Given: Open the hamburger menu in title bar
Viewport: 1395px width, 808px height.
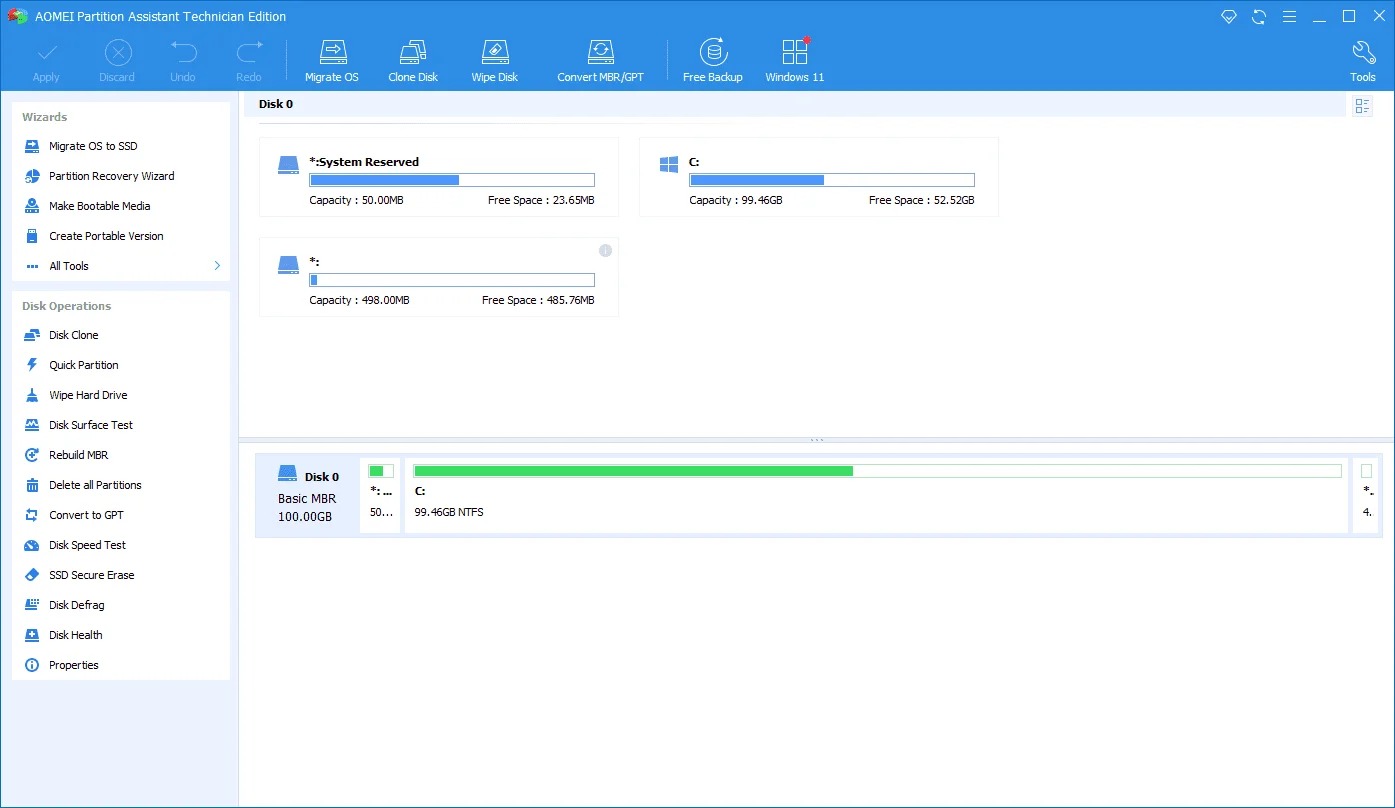Looking at the screenshot, I should 1289,17.
